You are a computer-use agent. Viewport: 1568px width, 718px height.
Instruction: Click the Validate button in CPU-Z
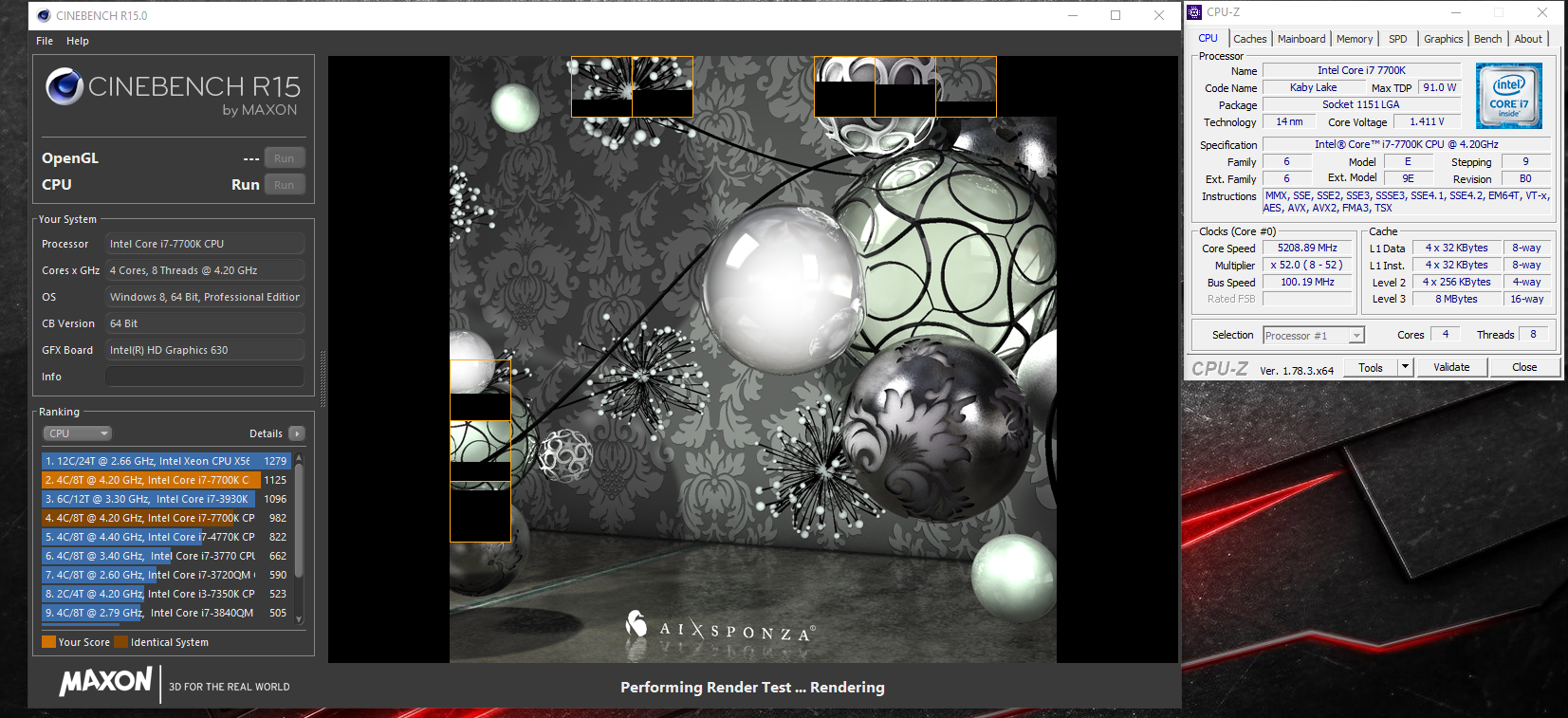tap(1451, 368)
